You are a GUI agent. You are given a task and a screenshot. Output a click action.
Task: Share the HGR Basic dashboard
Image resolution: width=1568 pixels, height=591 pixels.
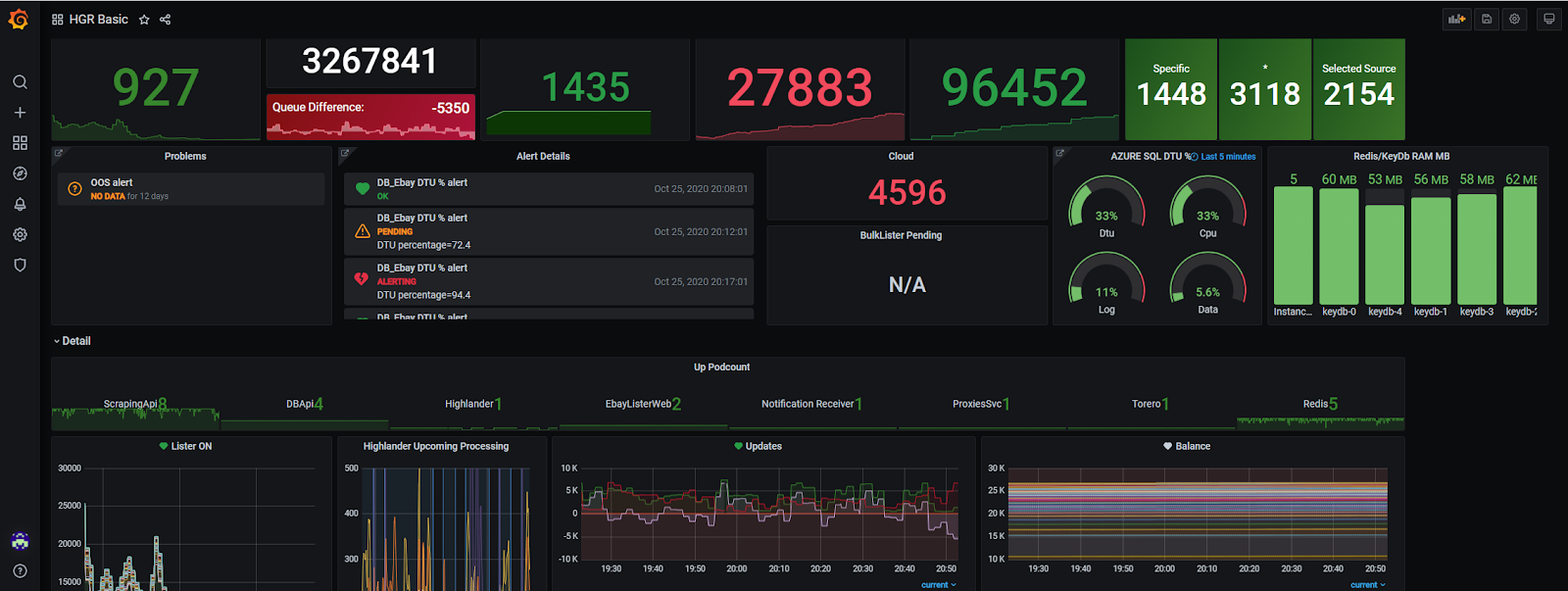pos(165,20)
